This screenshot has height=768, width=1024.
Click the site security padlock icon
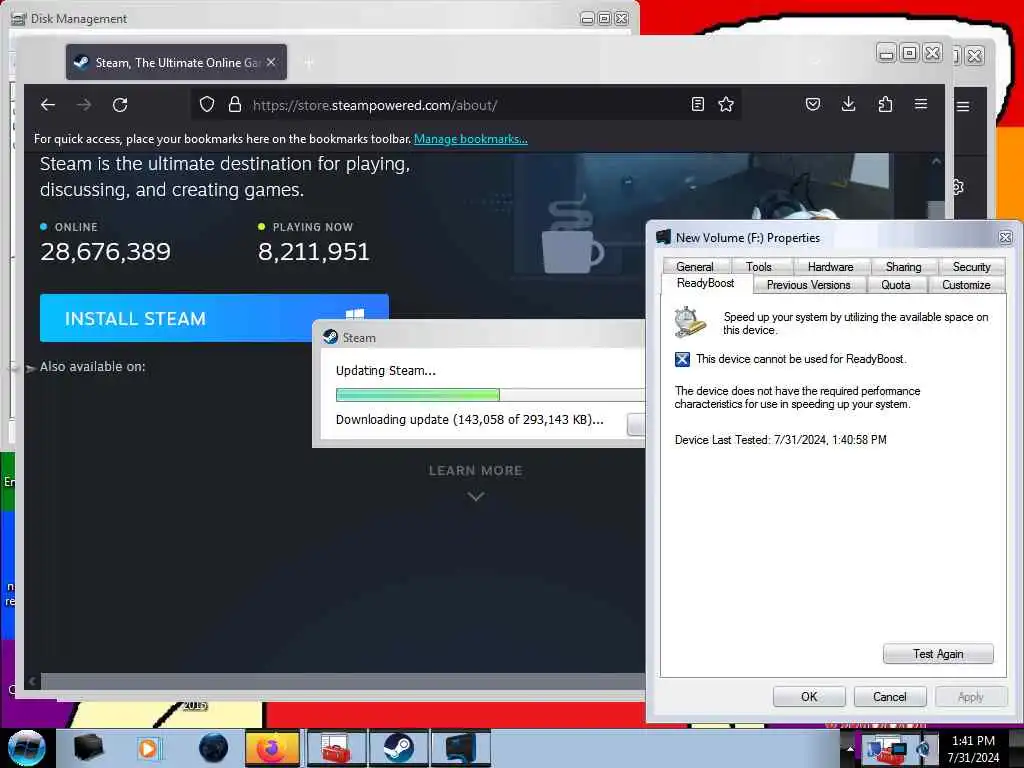coord(234,104)
